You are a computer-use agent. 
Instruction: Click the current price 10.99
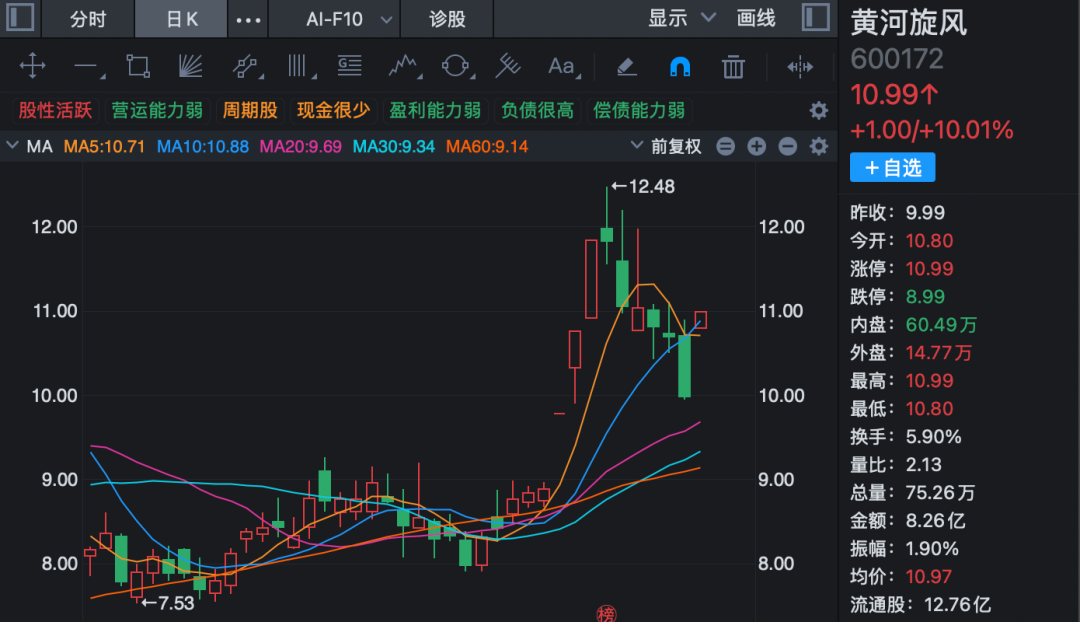coord(894,95)
